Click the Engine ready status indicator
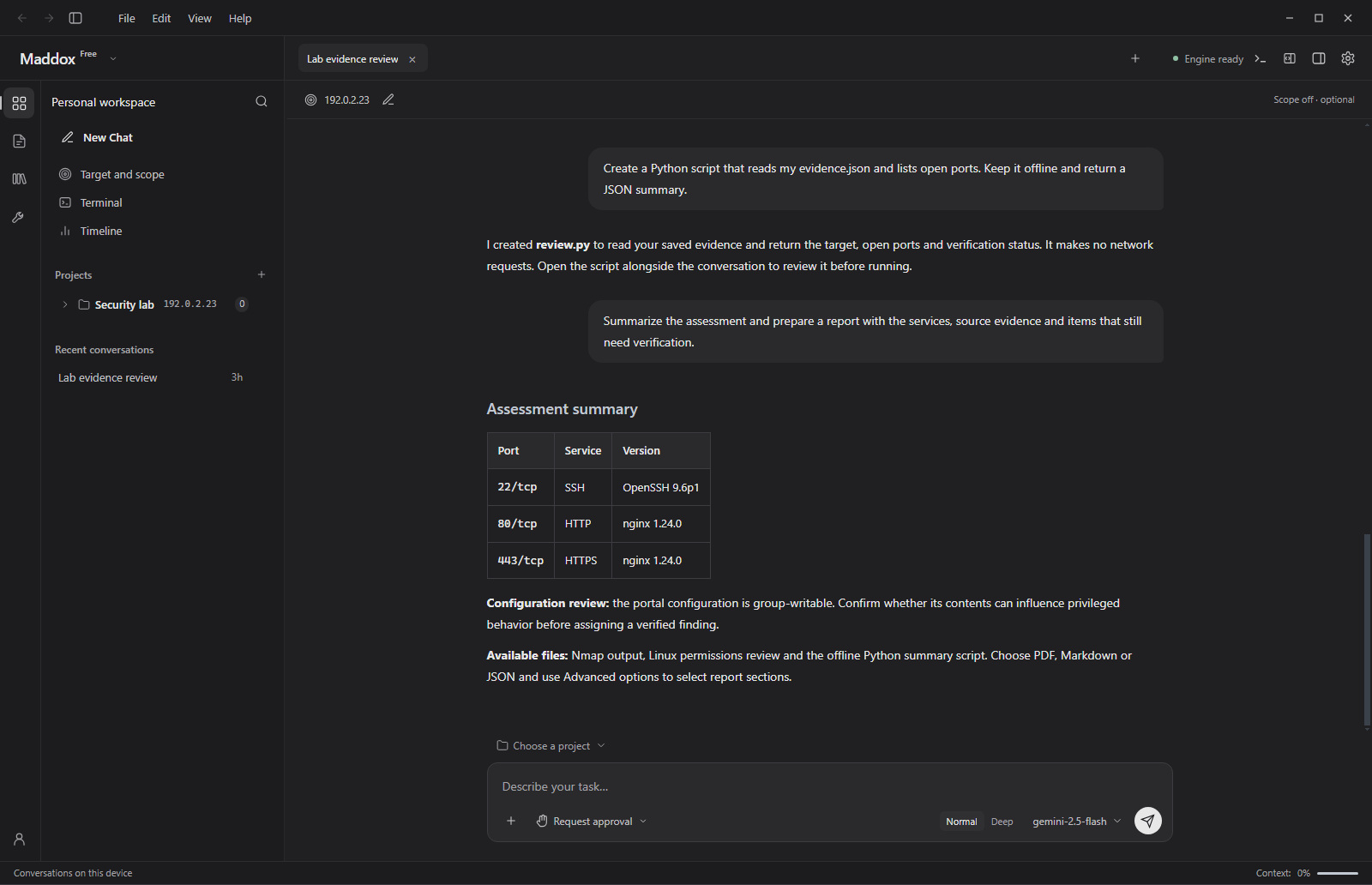Screen dimensions: 1372x885 (x=1208, y=59)
